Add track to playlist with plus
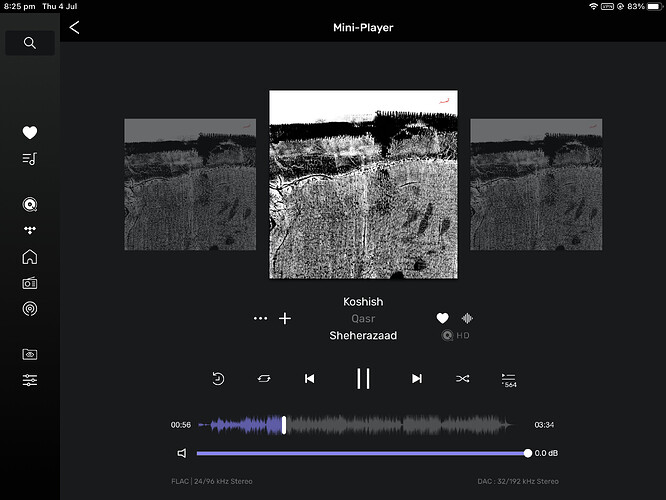 [x=285, y=319]
